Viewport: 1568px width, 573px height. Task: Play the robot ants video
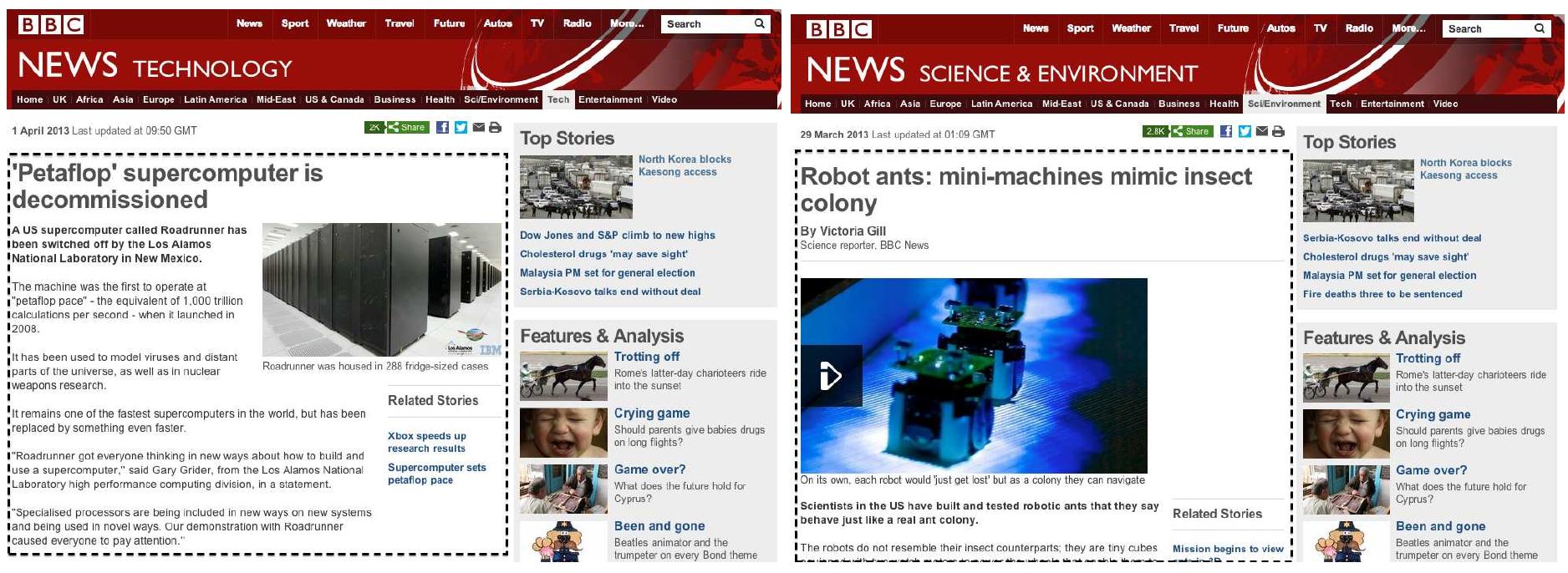(831, 376)
